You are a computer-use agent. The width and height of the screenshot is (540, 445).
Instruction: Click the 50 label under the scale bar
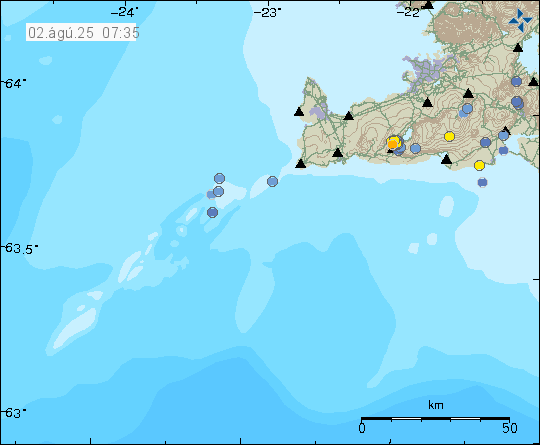(510, 428)
